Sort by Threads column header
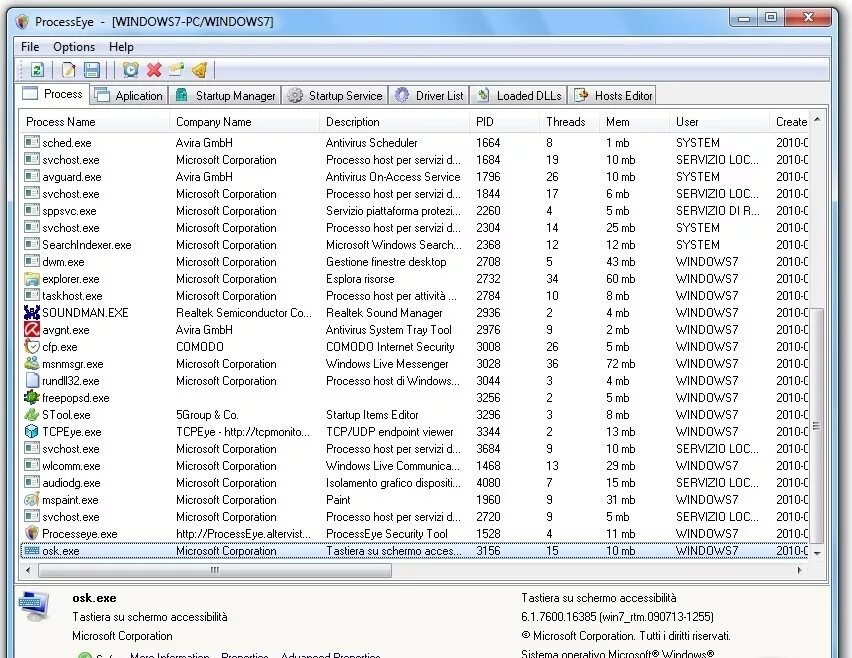Screen dimensions: 852x658 tap(569, 122)
